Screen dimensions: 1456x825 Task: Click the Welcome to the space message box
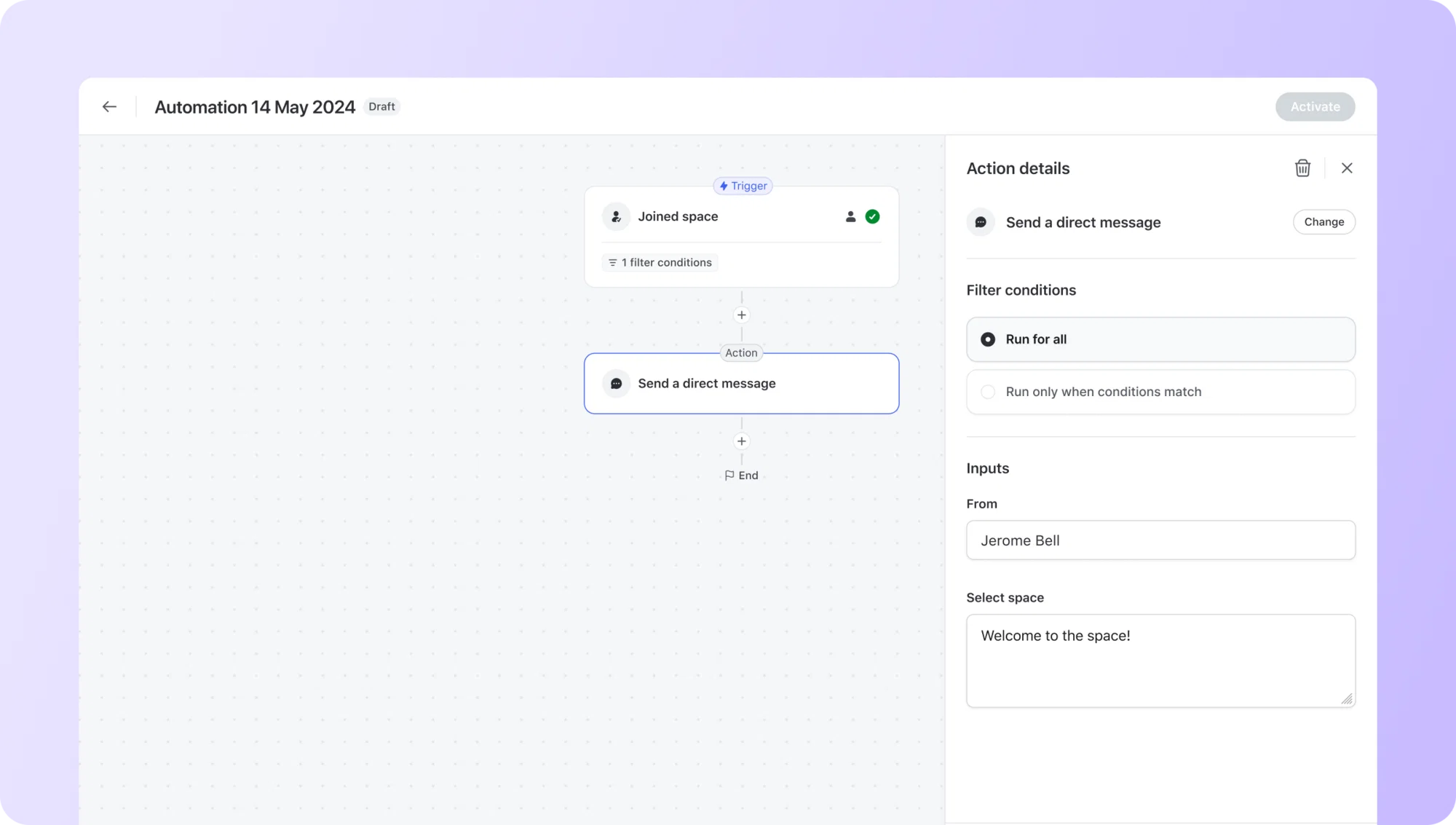coord(1160,660)
